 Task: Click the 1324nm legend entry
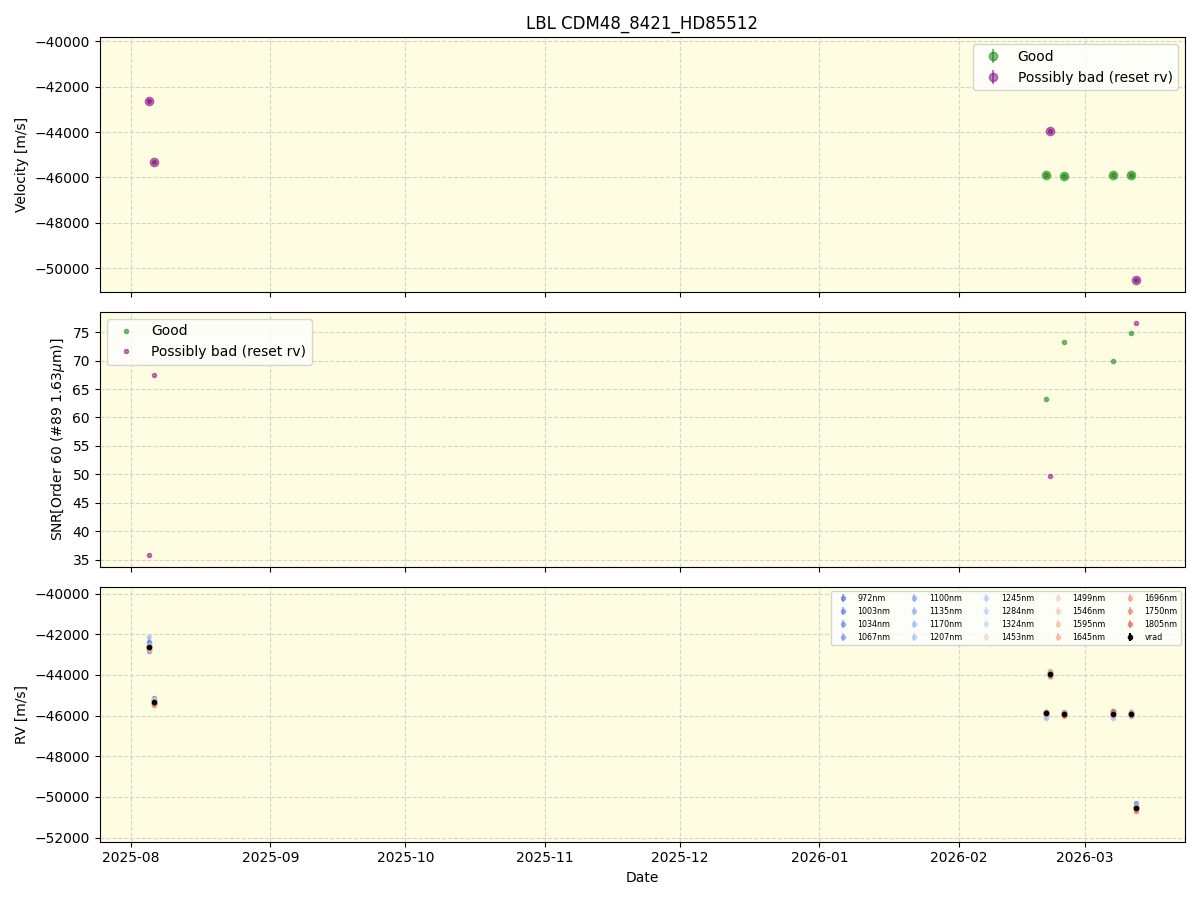[x=1017, y=623]
